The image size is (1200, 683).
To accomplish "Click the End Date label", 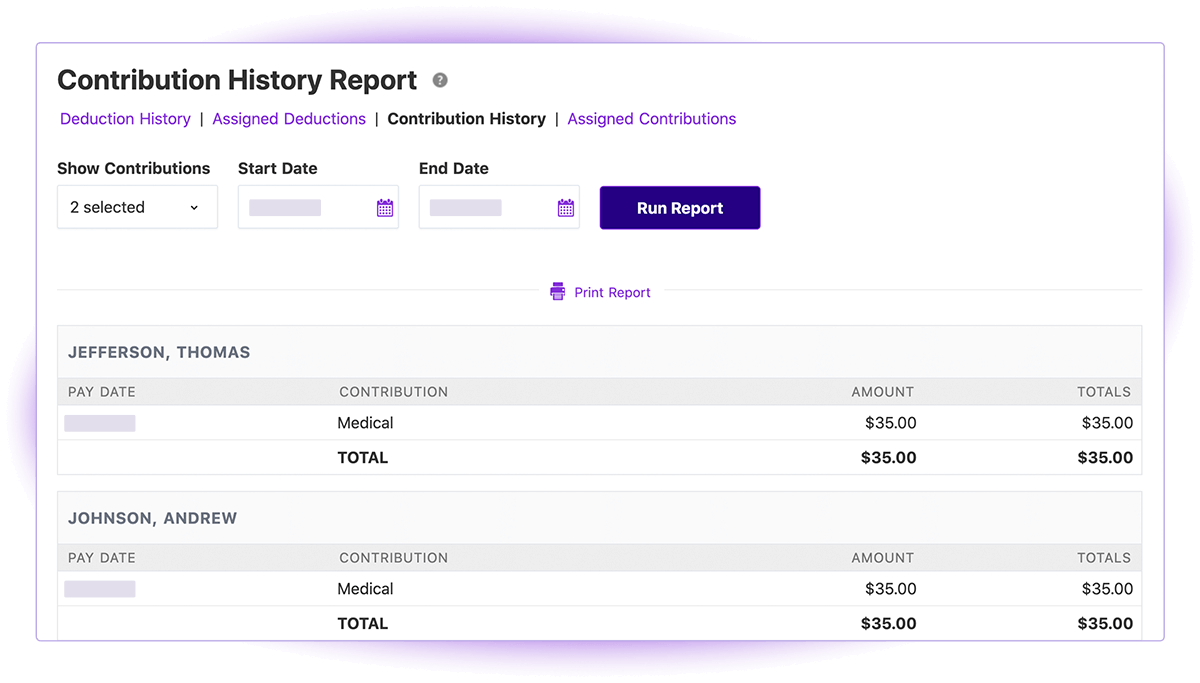I will pyautogui.click(x=454, y=168).
